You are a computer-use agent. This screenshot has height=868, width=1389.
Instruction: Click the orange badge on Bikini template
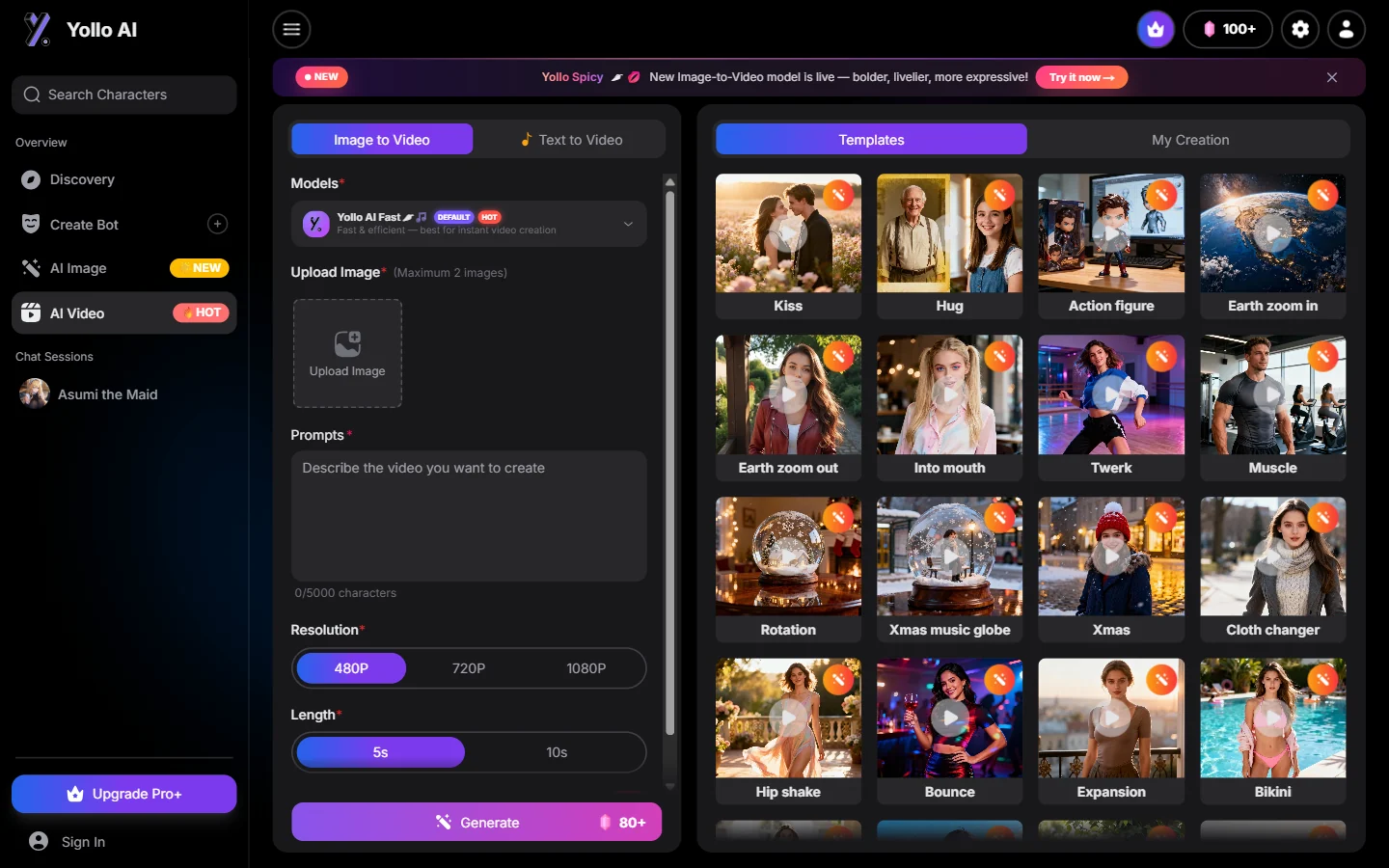point(1322,680)
